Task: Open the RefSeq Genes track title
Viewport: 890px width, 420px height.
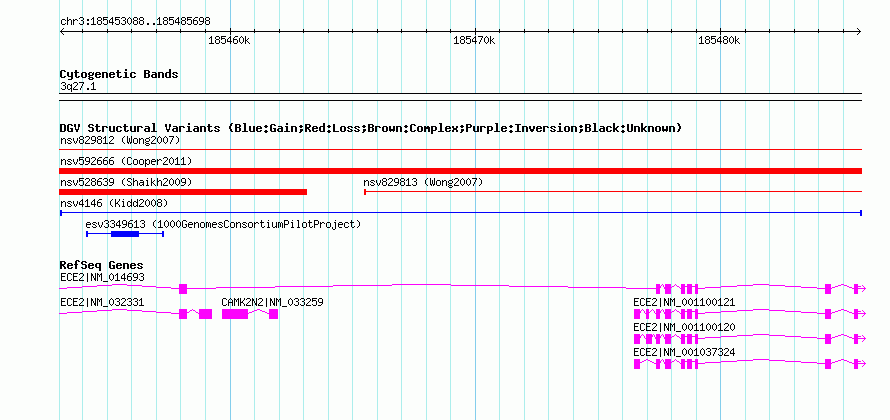Action: (102, 266)
